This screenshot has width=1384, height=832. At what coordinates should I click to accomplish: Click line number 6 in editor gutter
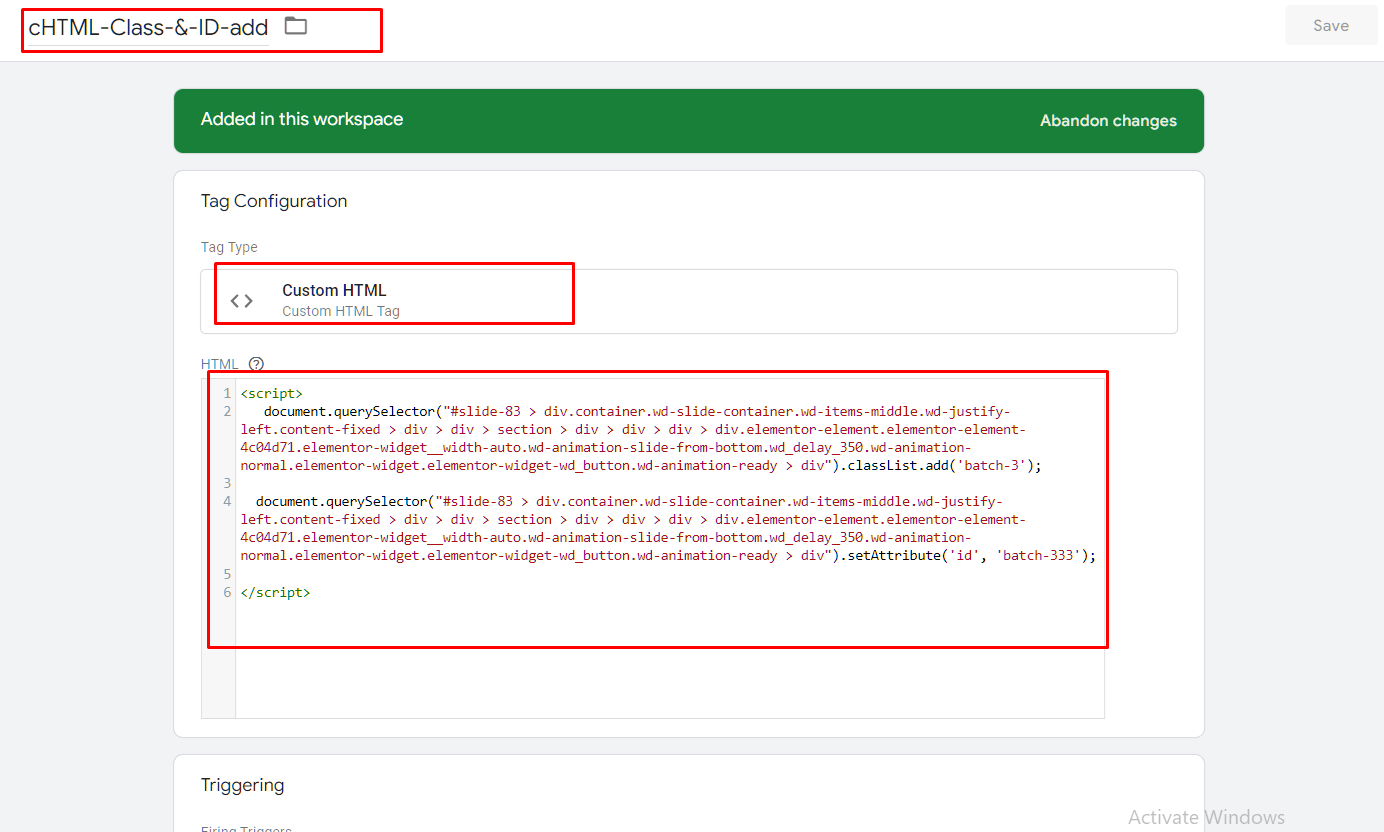coord(227,592)
